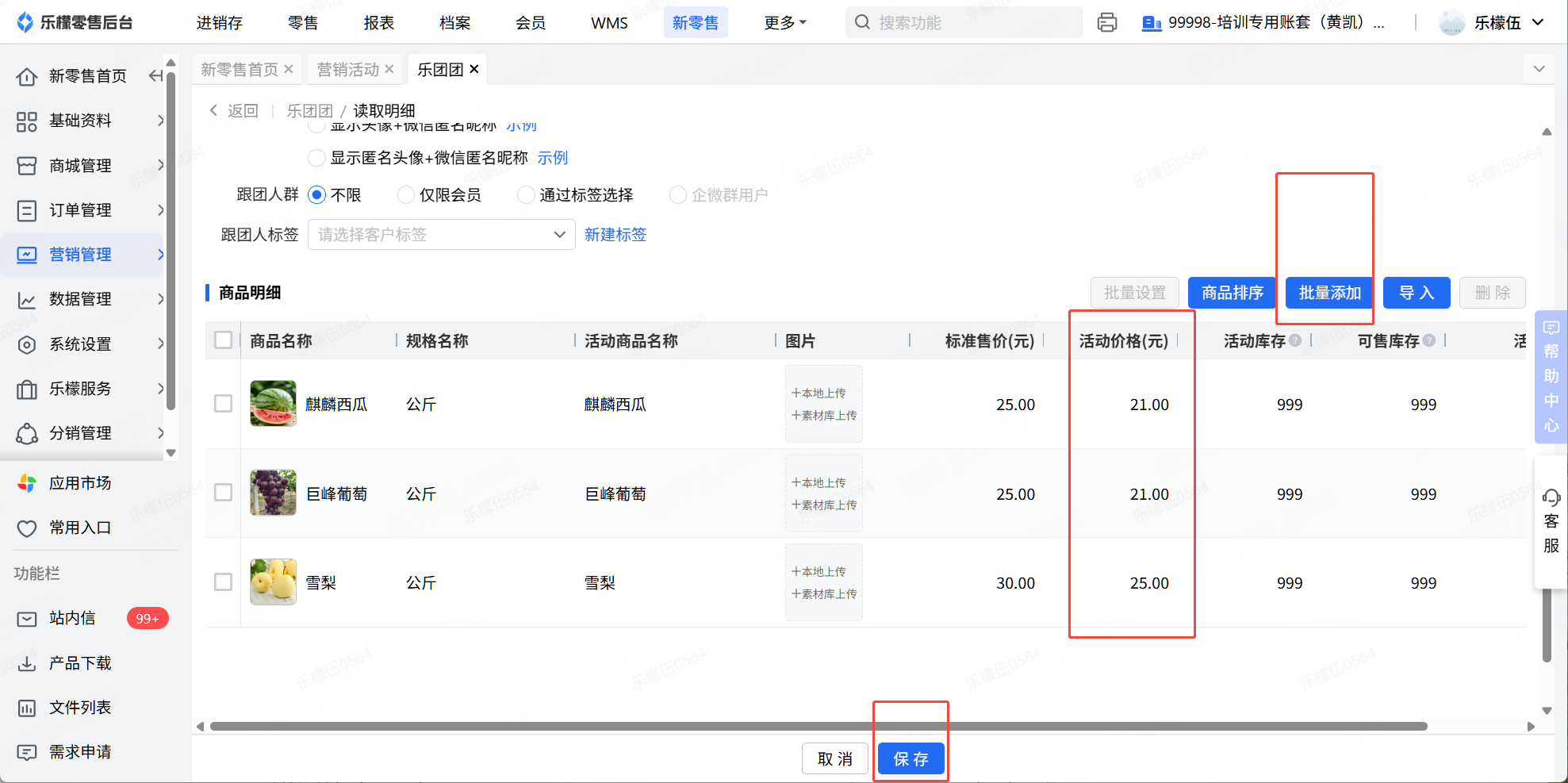The height and width of the screenshot is (783, 1568).
Task: Open the 报表 top menu
Action: (x=378, y=23)
